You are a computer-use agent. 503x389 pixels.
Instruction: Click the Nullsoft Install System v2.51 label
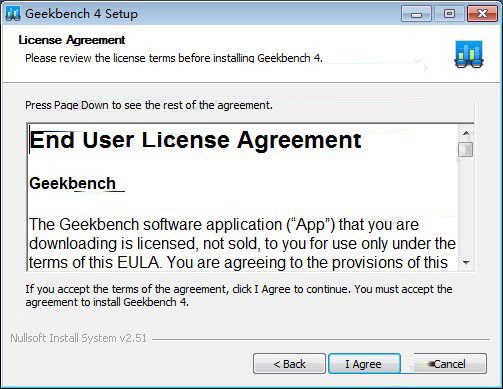coord(78,338)
